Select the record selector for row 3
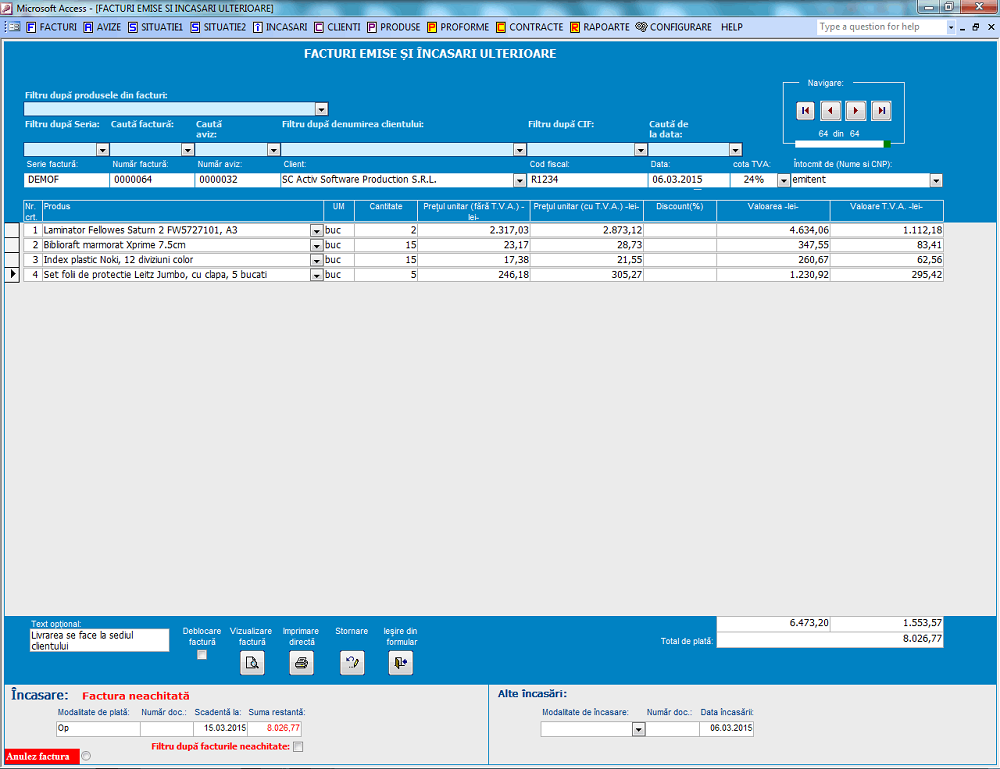This screenshot has height=769, width=1000. click(x=12, y=260)
